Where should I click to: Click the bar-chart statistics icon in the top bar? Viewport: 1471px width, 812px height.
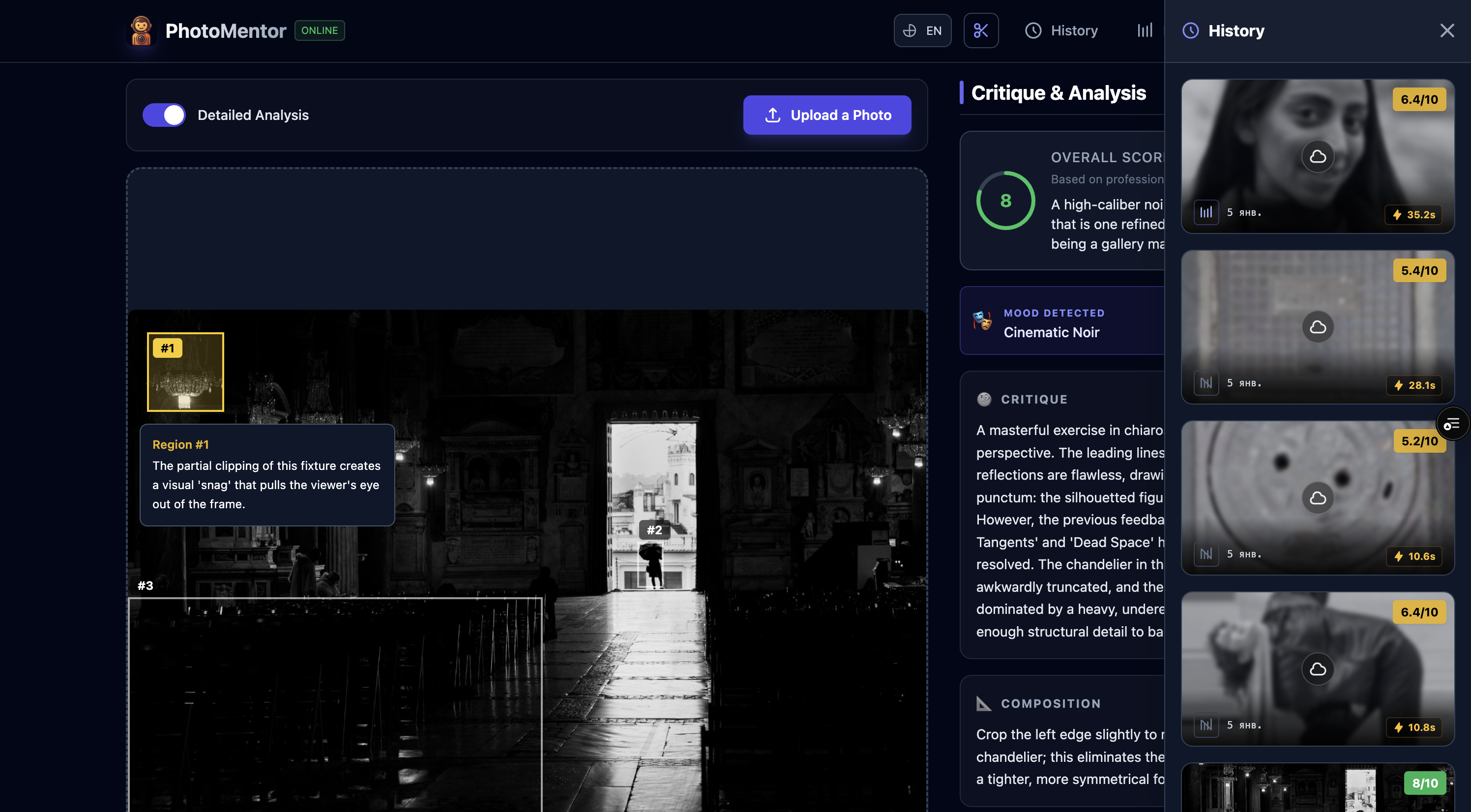coord(1145,30)
